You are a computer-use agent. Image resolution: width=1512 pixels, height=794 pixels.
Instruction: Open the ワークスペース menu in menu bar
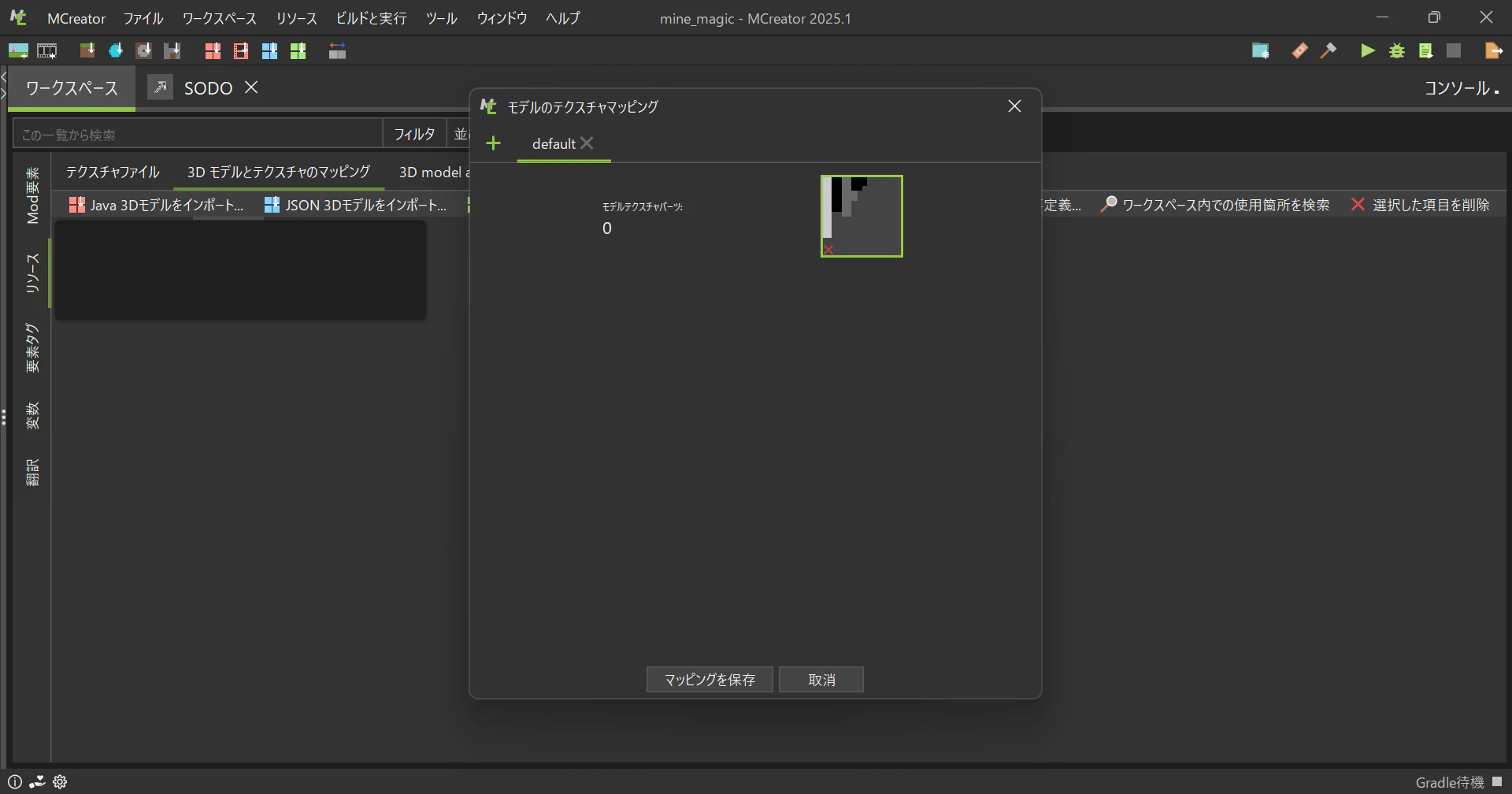pos(220,18)
